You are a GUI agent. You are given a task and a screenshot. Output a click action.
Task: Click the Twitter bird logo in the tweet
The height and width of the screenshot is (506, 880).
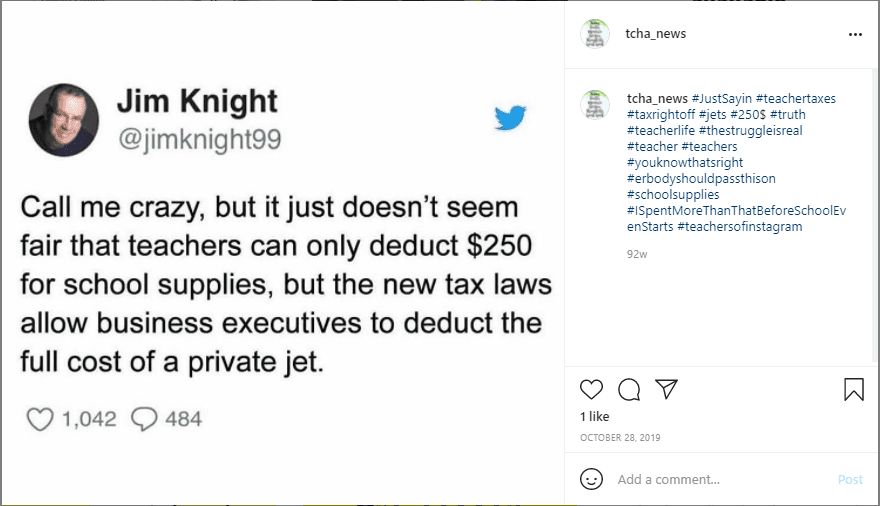coord(510,118)
